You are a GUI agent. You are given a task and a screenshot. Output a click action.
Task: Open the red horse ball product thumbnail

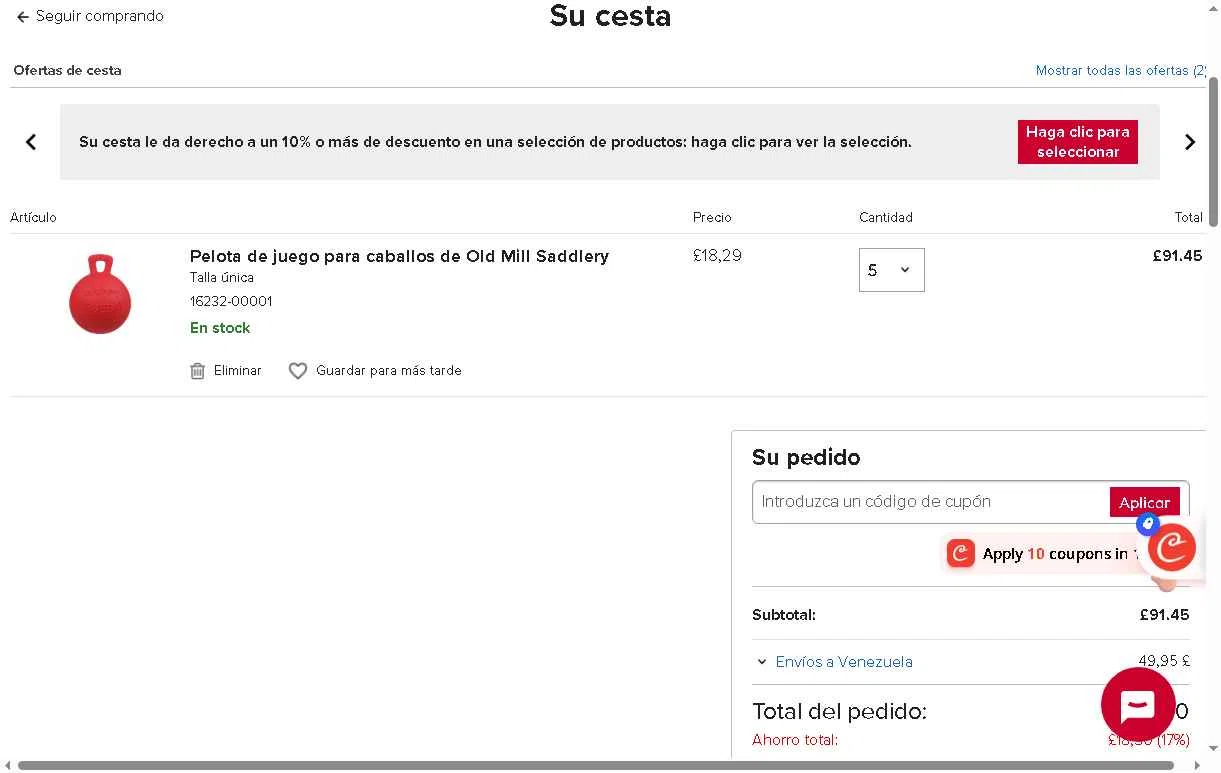(100, 294)
